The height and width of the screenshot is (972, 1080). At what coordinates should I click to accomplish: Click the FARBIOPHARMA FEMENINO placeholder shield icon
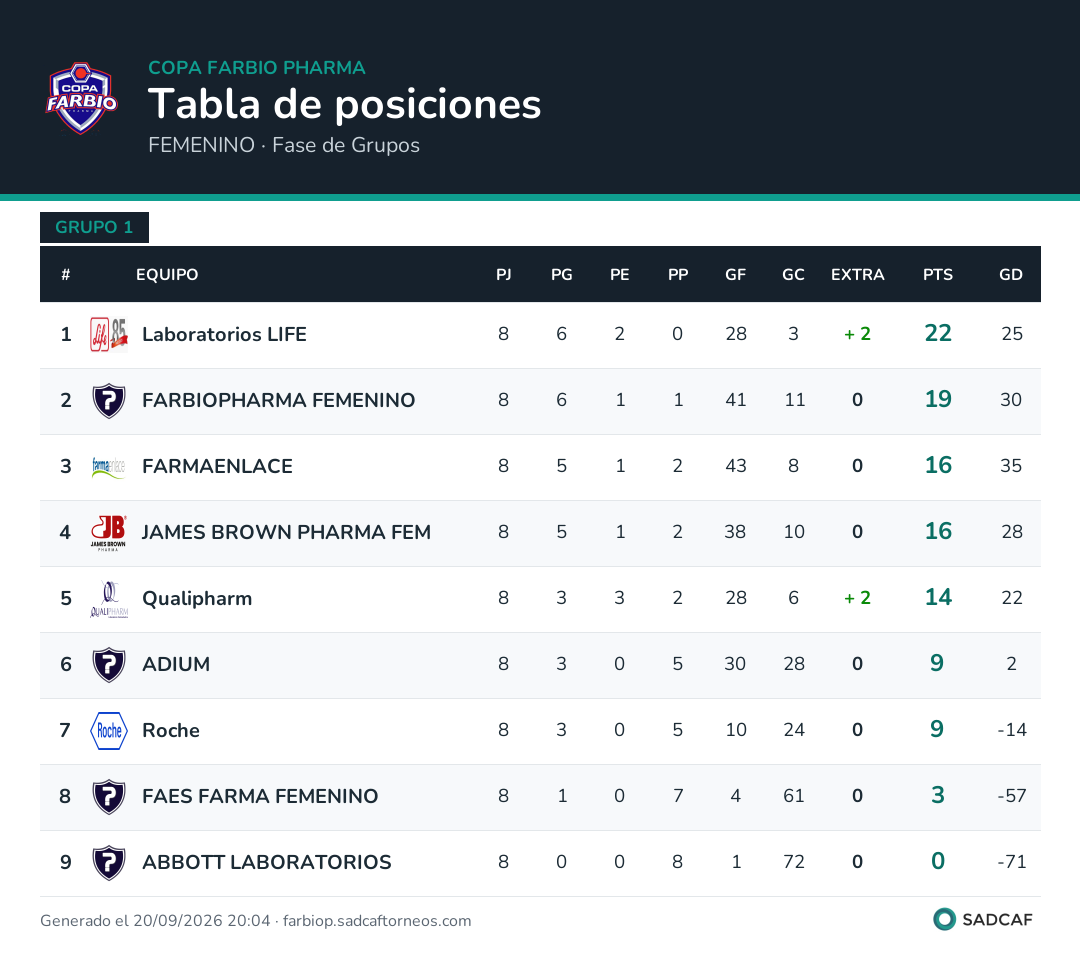click(x=109, y=400)
